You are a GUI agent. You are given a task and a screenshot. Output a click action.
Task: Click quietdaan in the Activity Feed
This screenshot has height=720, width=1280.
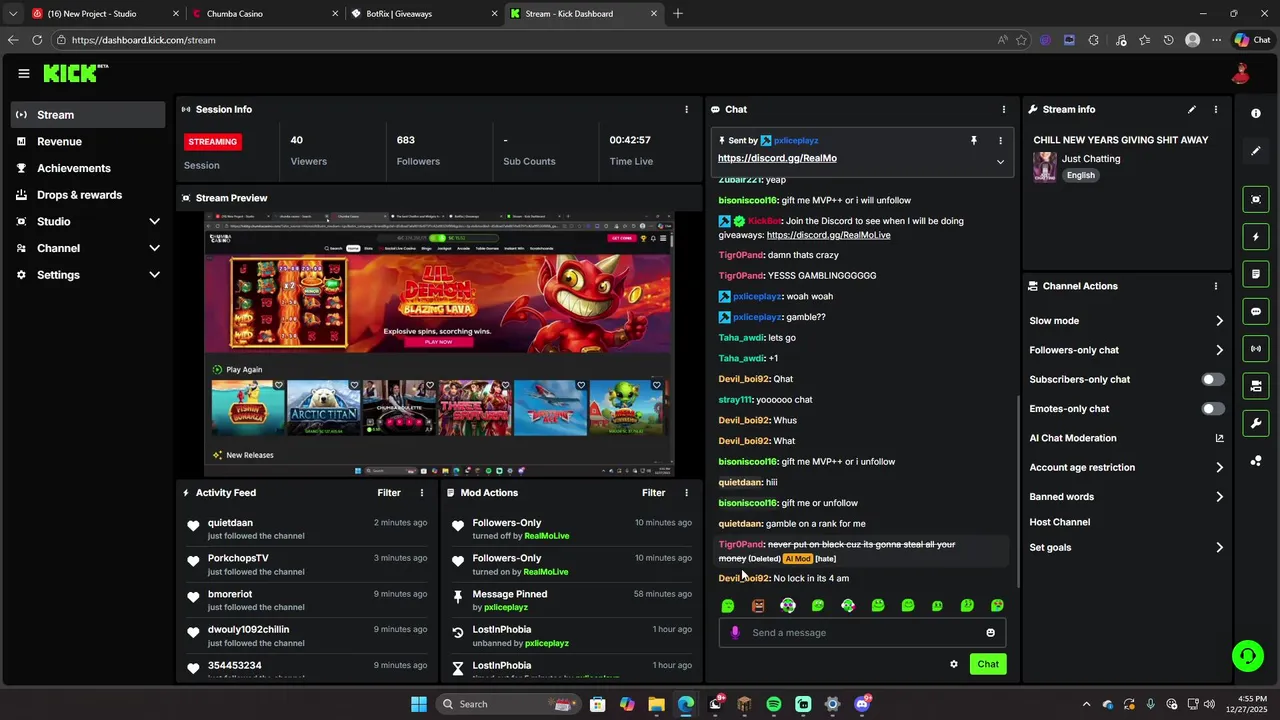tap(230, 523)
